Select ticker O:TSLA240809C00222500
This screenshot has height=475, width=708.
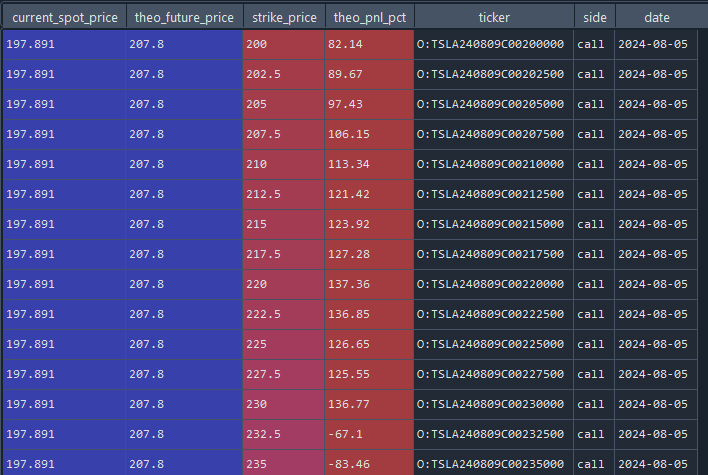click(x=494, y=314)
